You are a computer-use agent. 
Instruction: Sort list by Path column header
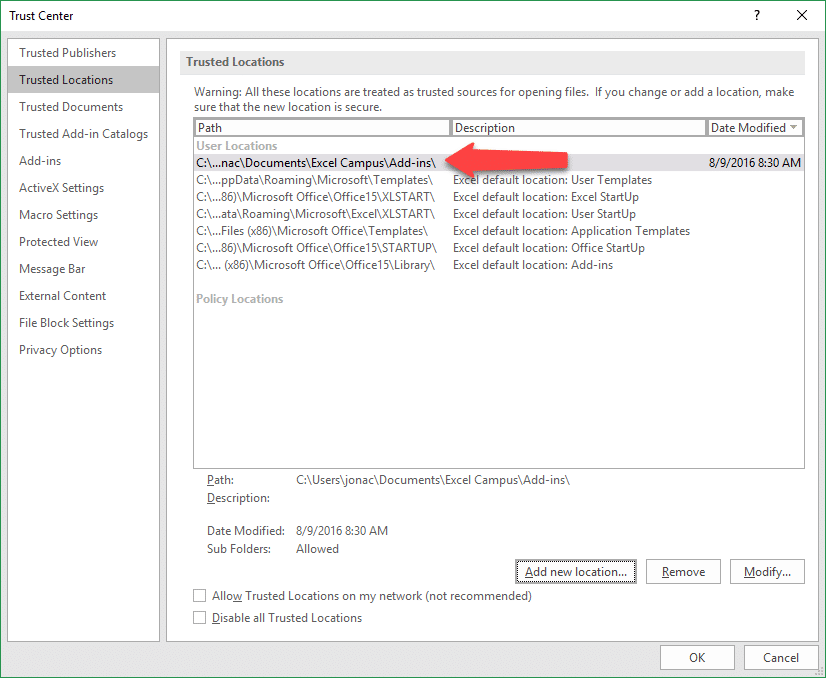coord(322,128)
